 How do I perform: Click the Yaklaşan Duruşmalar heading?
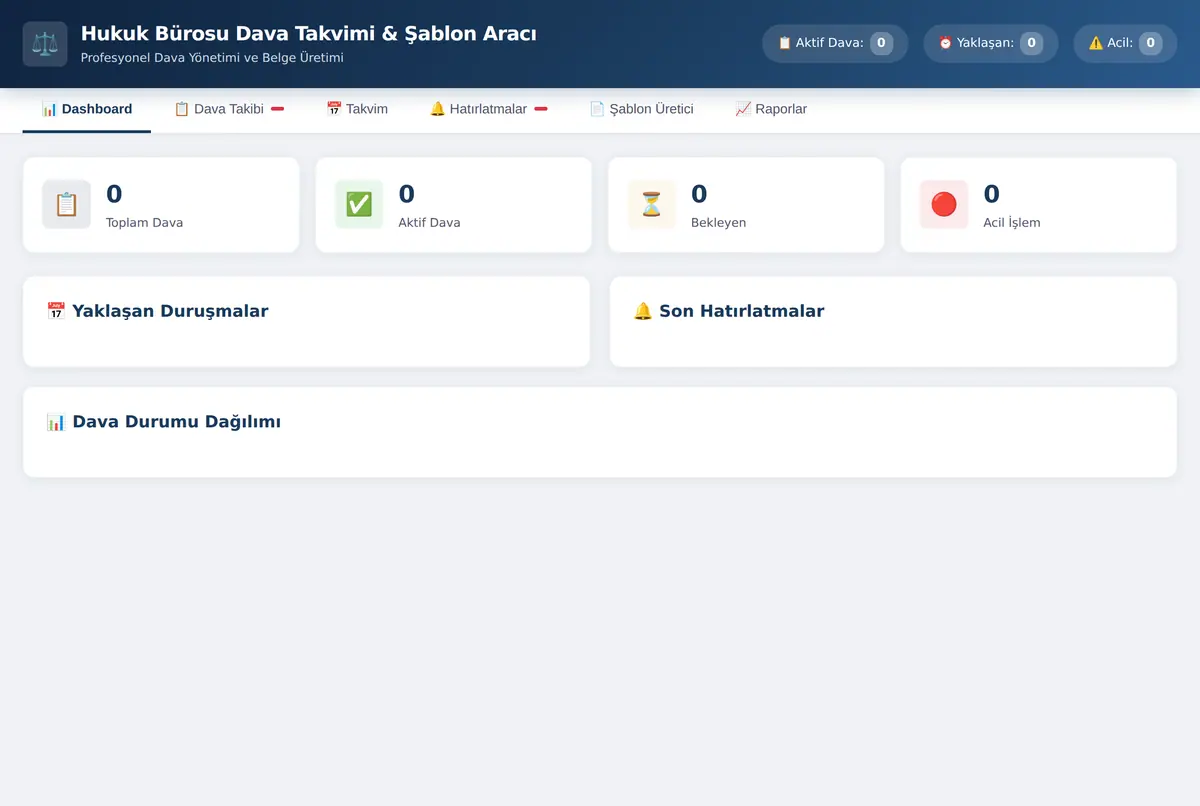tap(157, 311)
